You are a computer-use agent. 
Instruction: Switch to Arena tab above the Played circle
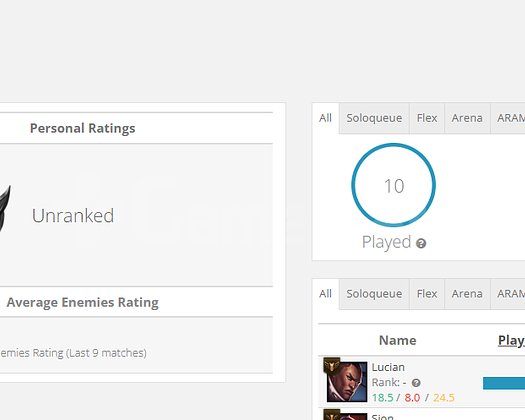tap(467, 118)
